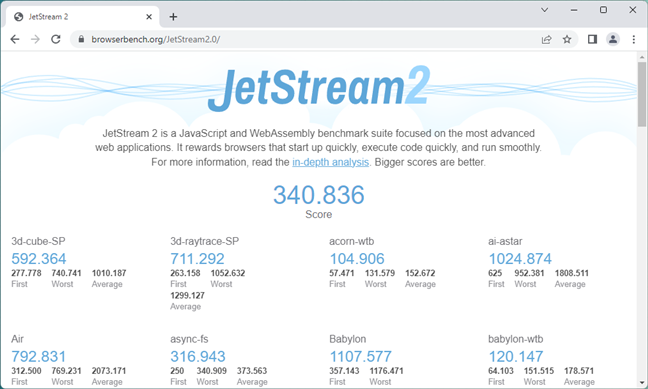Open a new tab with the plus button

click(173, 17)
